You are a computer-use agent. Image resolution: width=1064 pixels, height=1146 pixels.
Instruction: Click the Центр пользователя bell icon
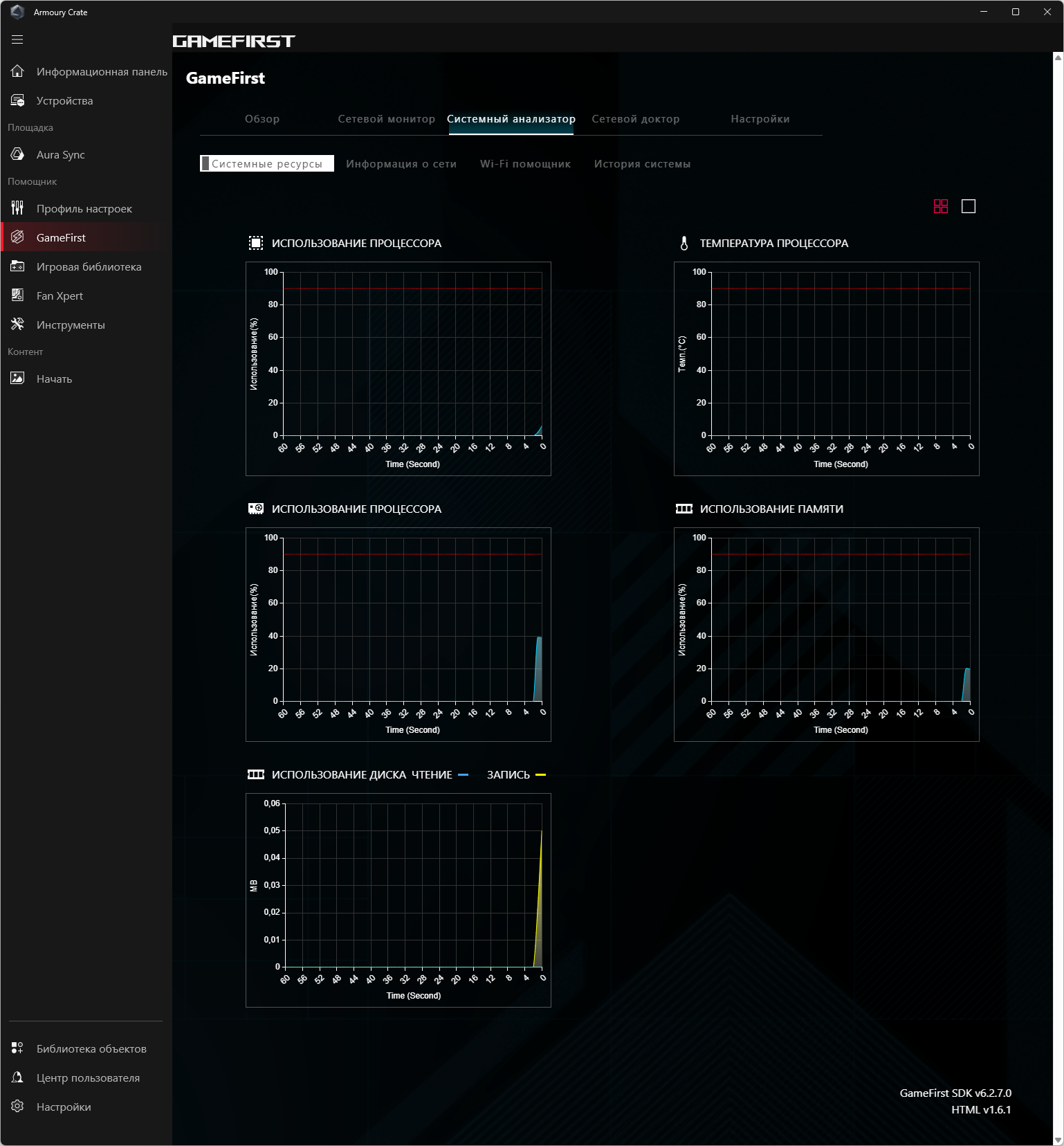click(17, 1077)
